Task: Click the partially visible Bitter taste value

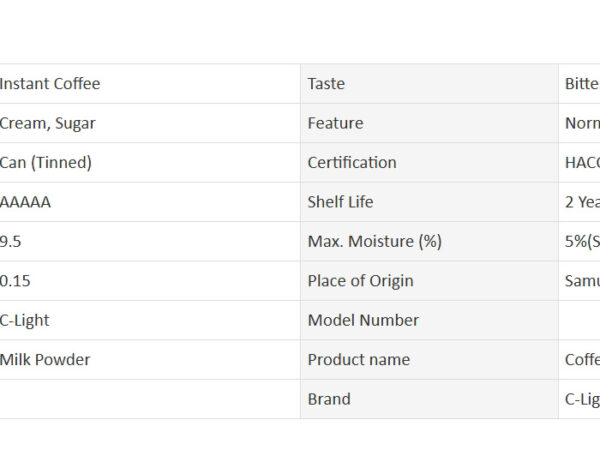Action: point(582,84)
